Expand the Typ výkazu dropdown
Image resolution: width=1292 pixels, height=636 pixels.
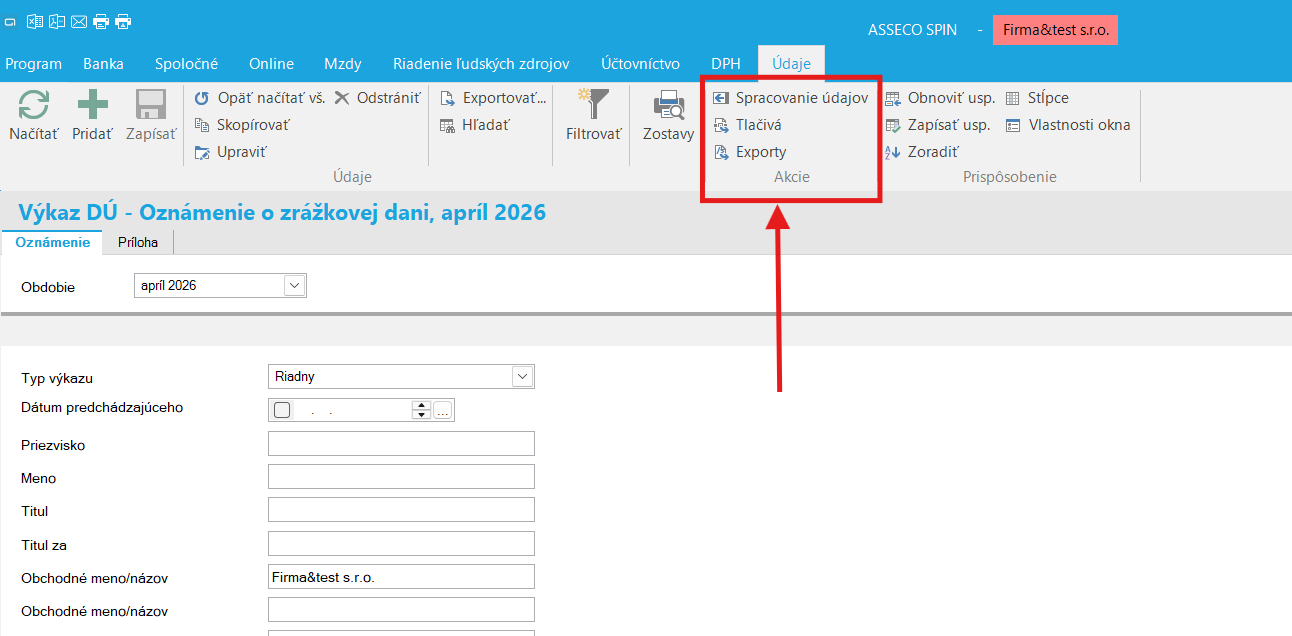click(523, 377)
